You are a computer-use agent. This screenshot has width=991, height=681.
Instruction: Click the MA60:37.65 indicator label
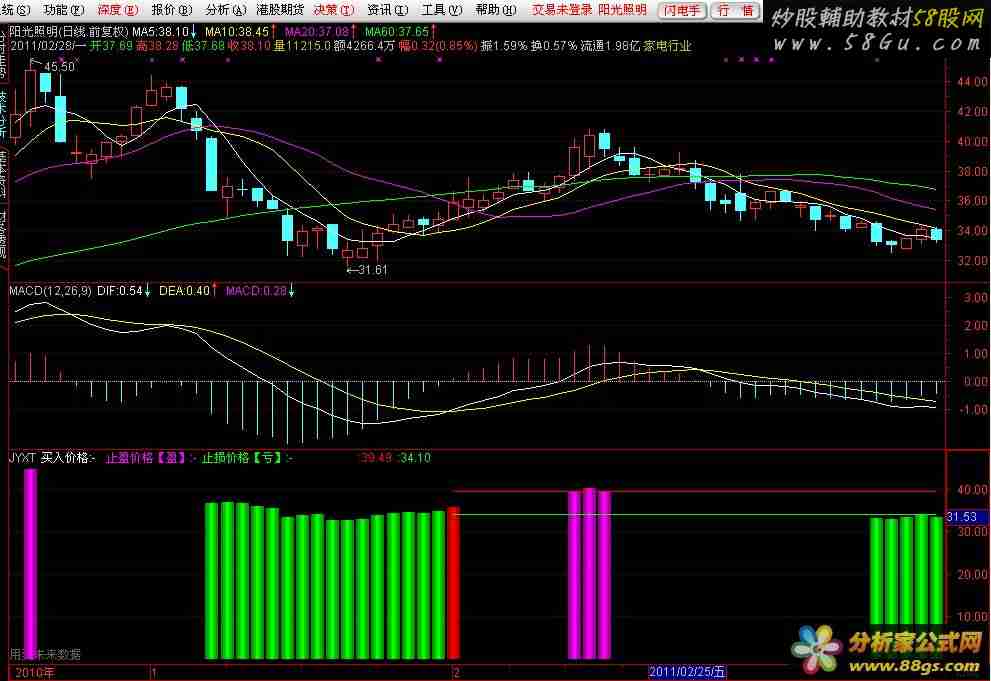(397, 32)
